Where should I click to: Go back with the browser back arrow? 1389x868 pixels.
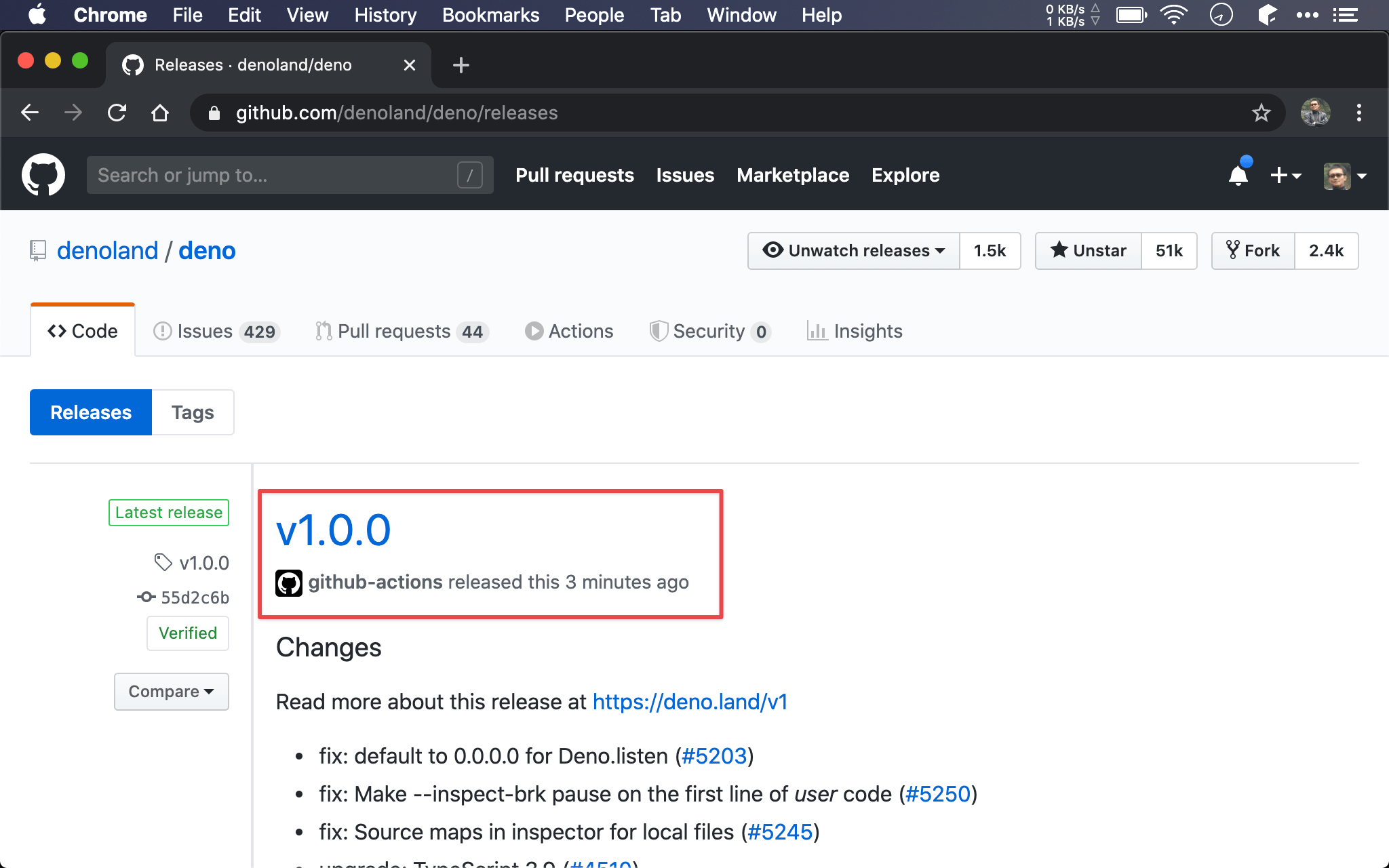coord(30,113)
